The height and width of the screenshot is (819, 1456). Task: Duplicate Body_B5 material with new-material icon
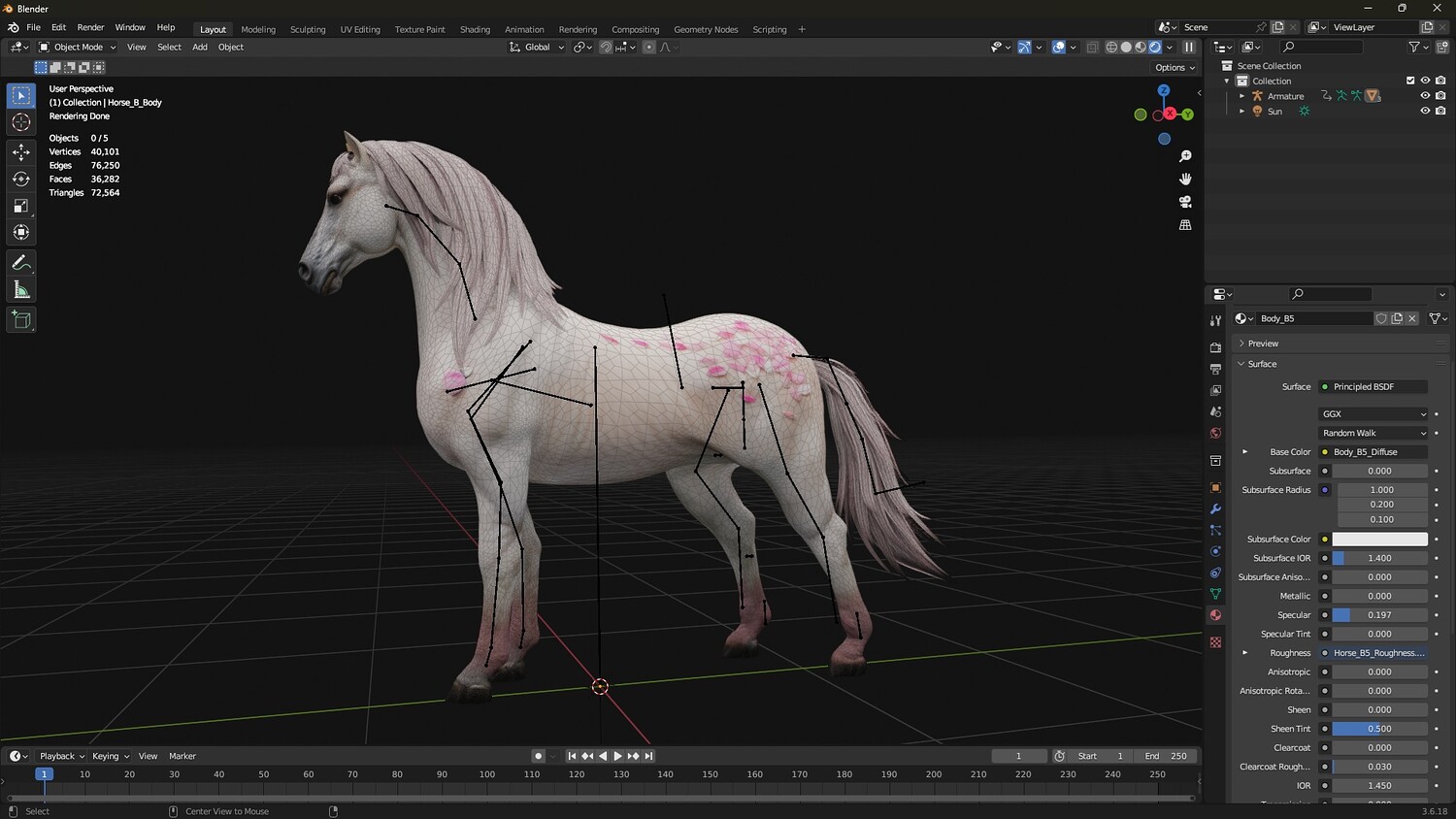1397,318
